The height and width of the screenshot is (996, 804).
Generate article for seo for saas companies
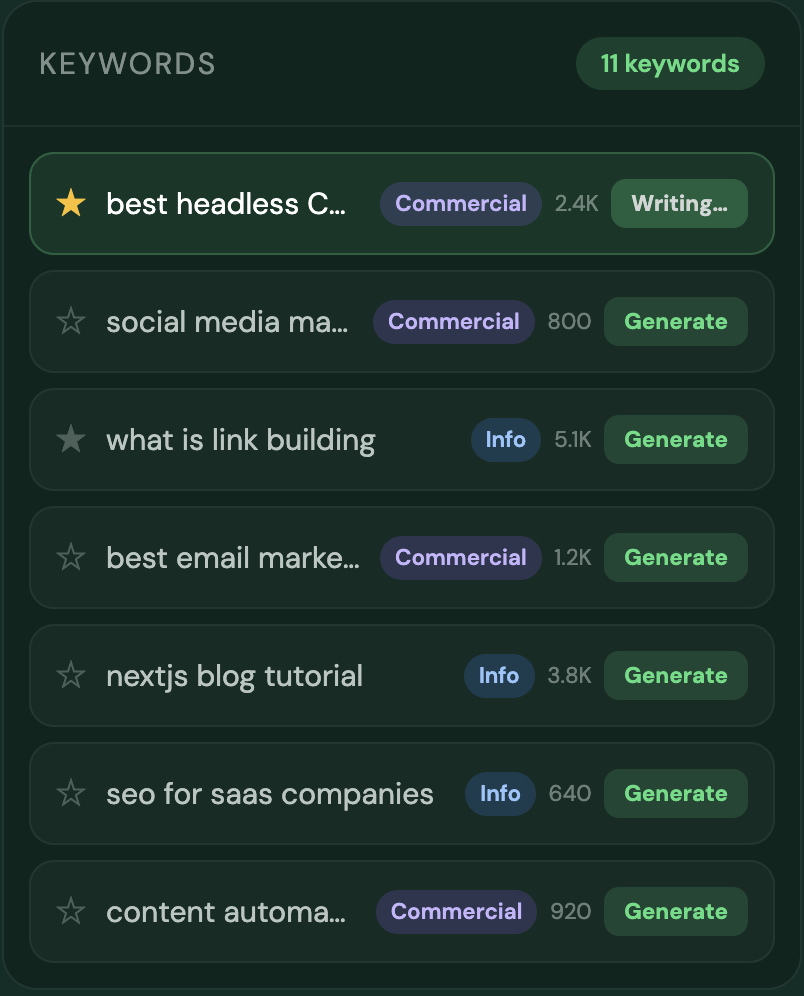point(675,794)
